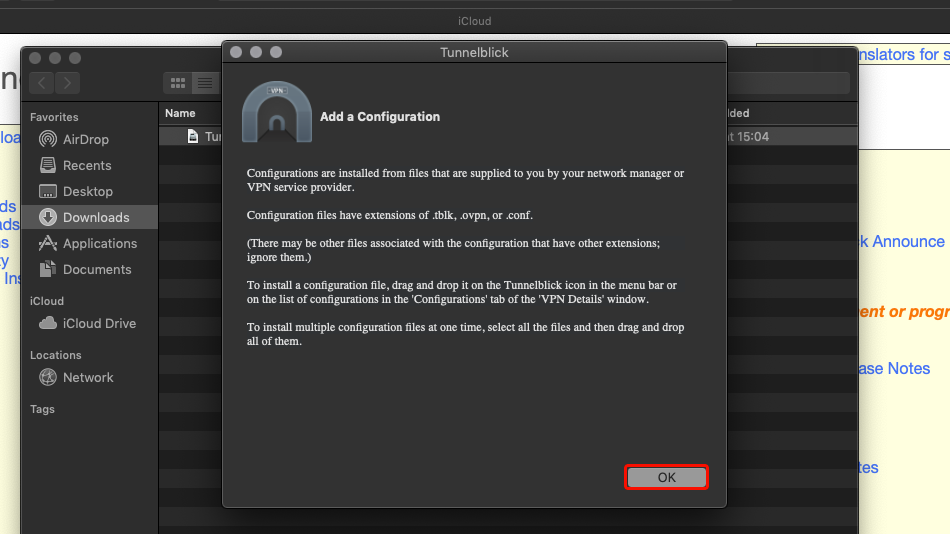
Task: Go back with the Finder back arrow
Action: [x=42, y=83]
